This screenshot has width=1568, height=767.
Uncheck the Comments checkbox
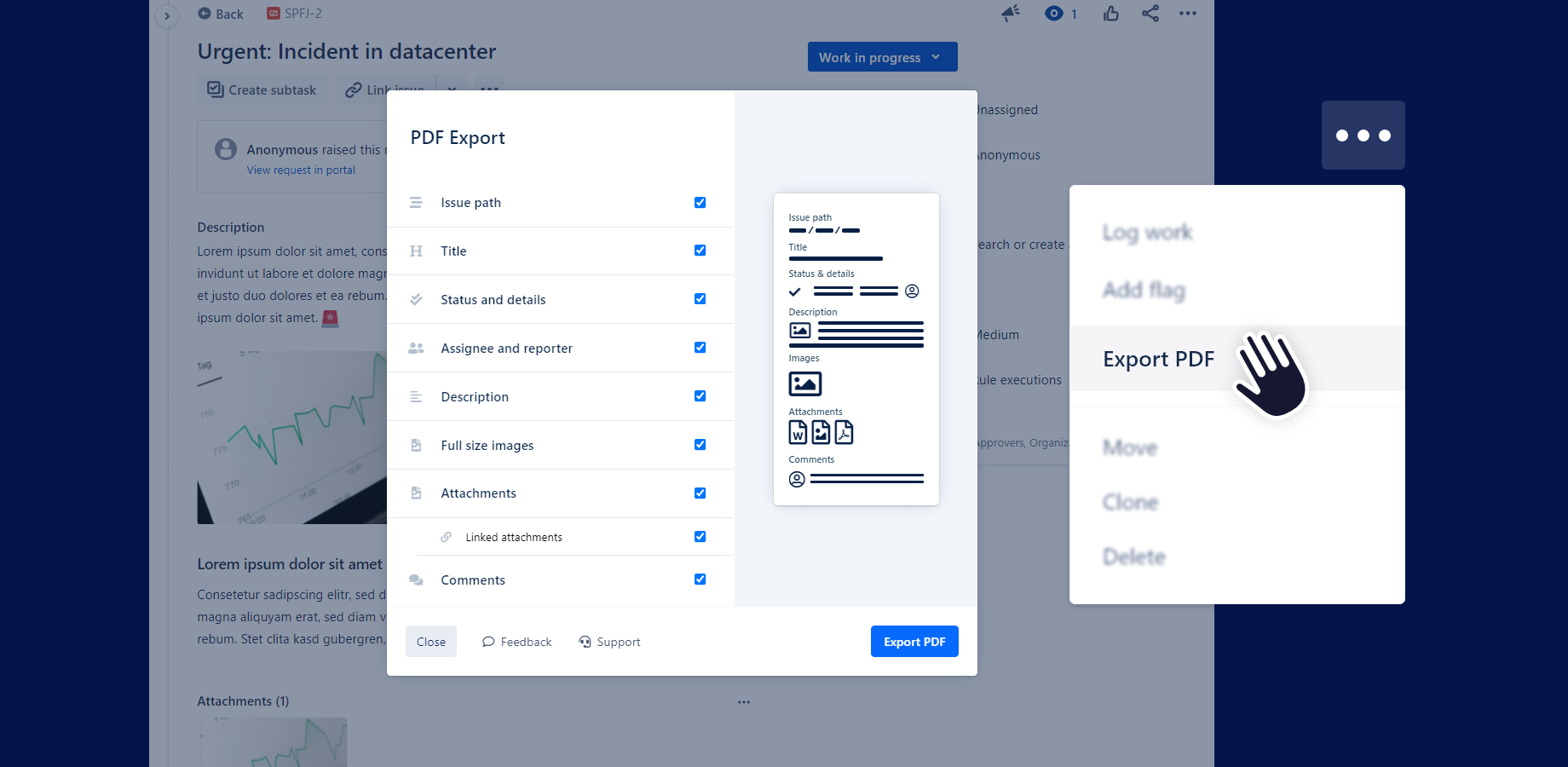[x=700, y=580]
